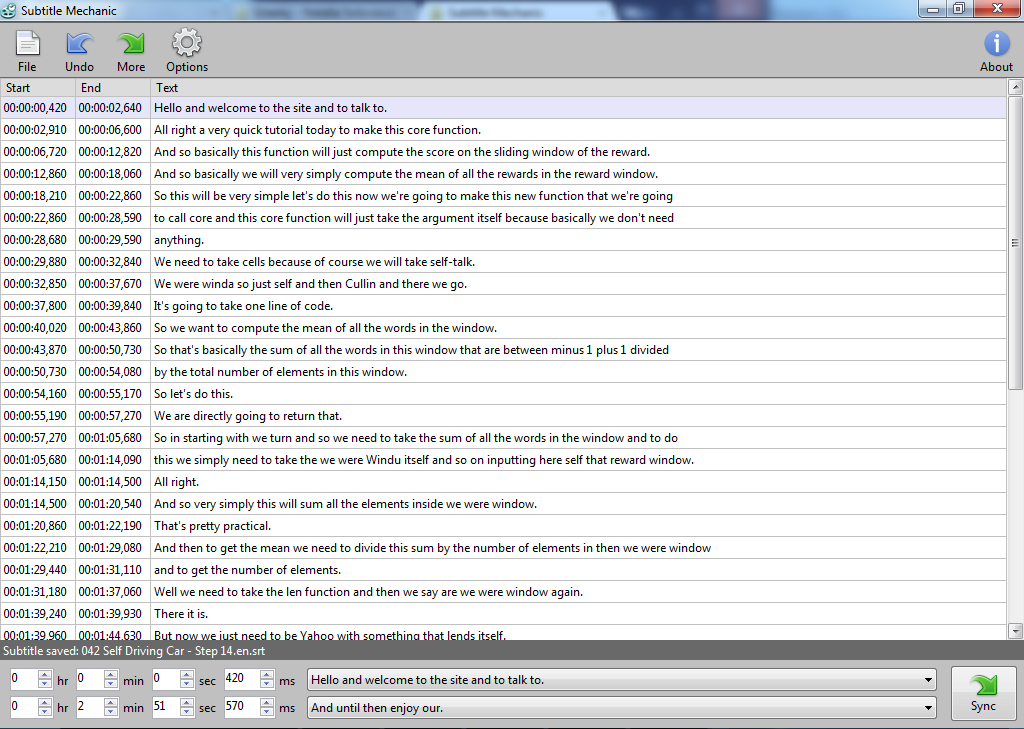1024x729 pixels.
Task: Open Options gear icon
Action: click(x=187, y=44)
